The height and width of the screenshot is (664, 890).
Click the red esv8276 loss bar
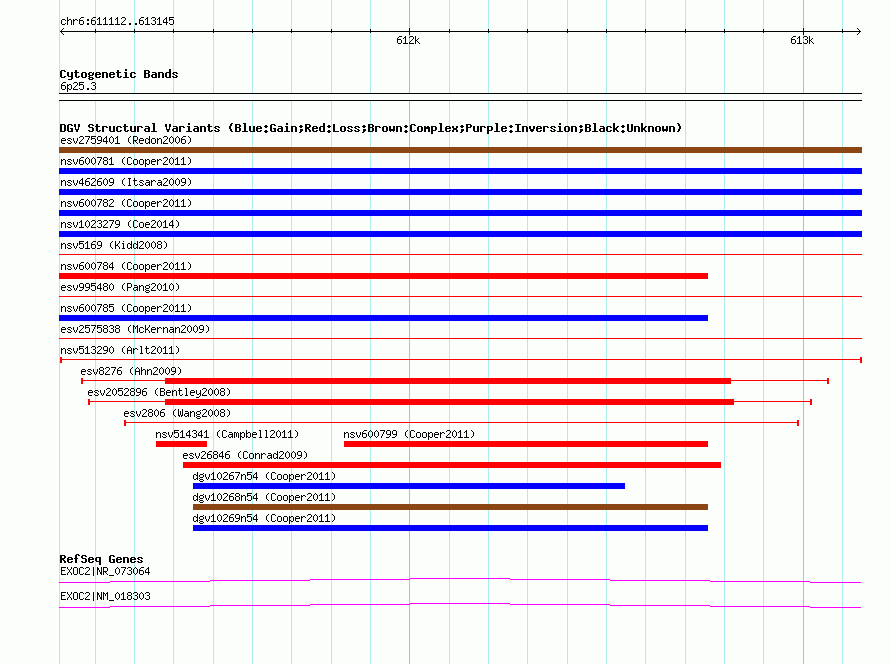coord(448,381)
